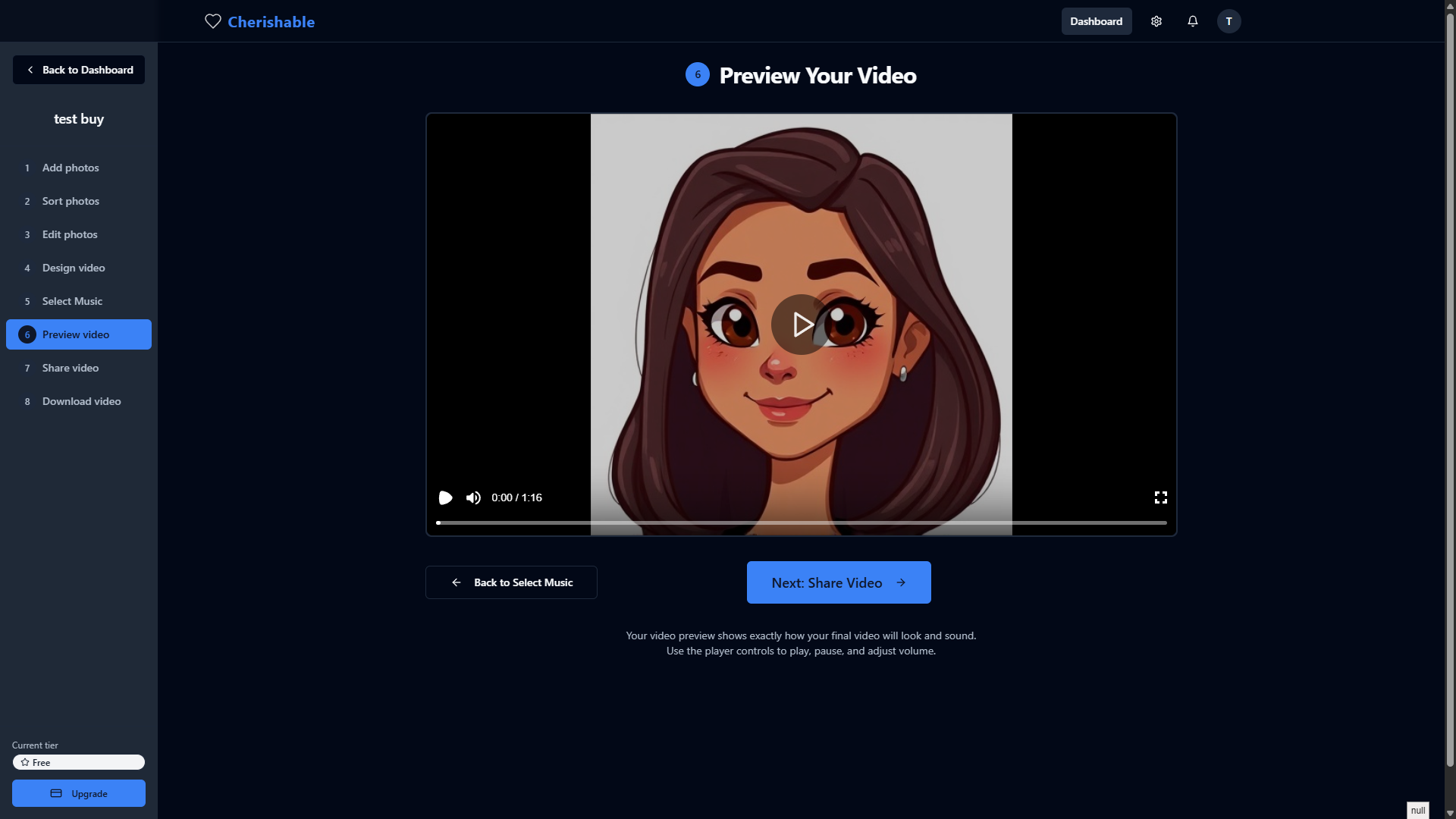Go to the Download video step
The image size is (1456, 819).
click(81, 401)
